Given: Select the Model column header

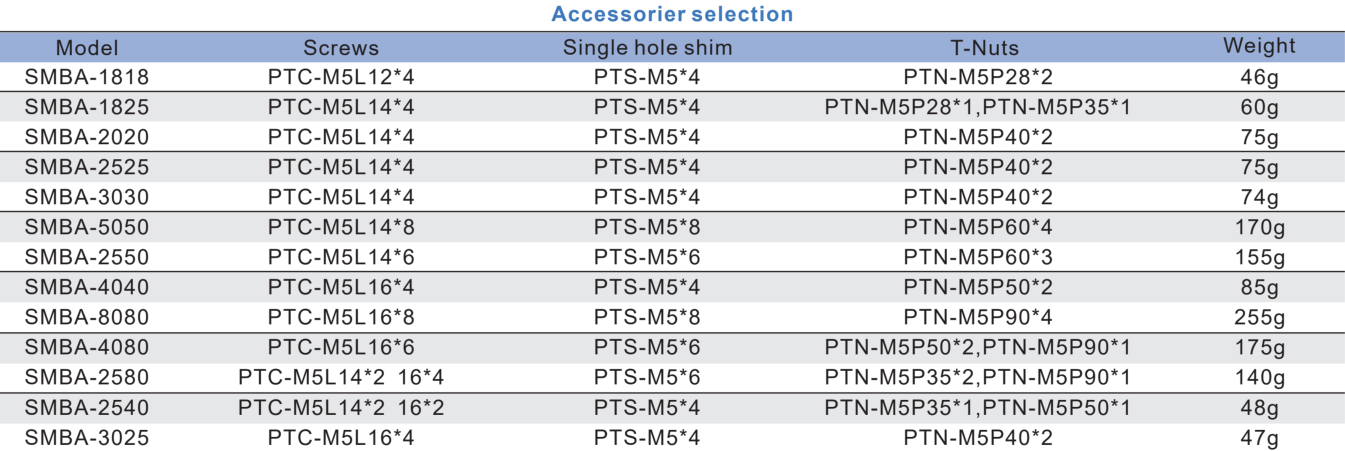Looking at the screenshot, I should pos(87,47).
